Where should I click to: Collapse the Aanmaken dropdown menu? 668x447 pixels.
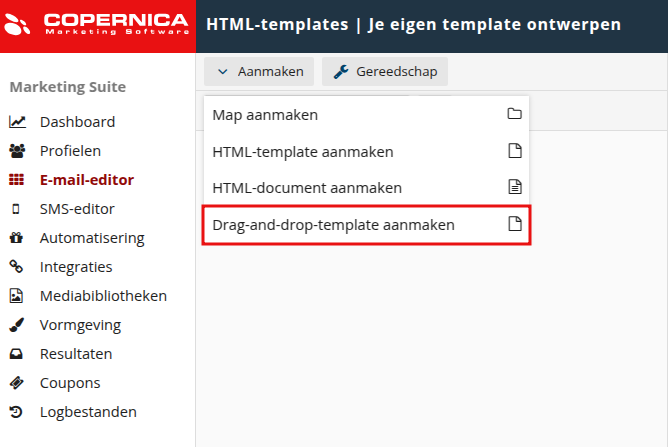(260, 71)
